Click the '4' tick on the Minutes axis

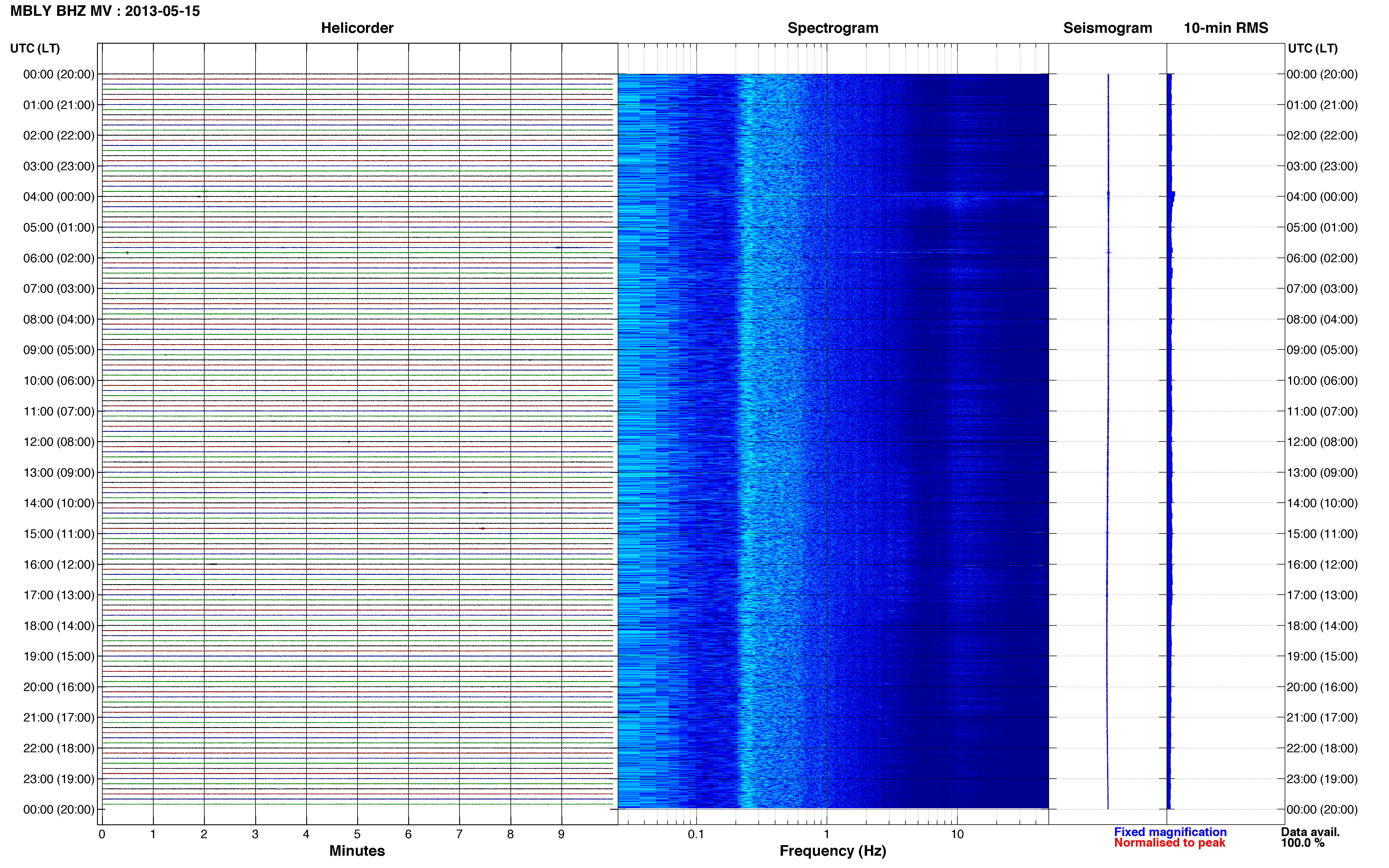click(306, 834)
